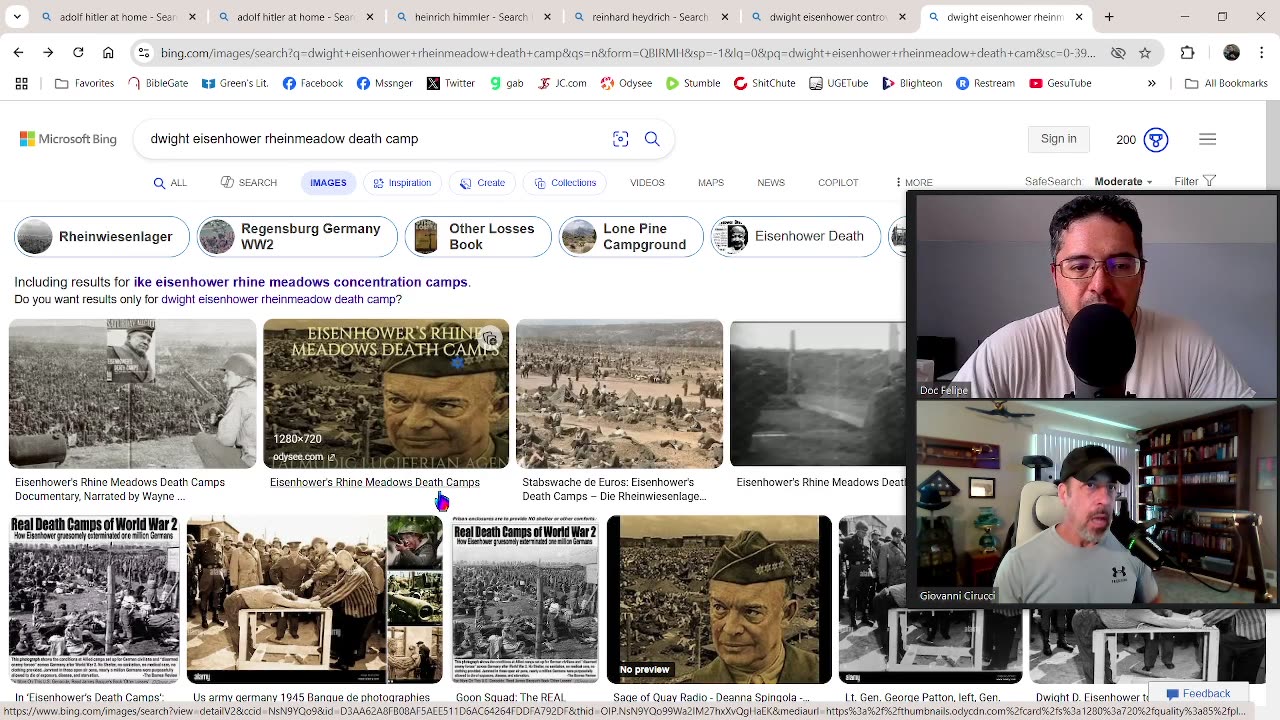Screen dimensions: 1280x720
Task: Open the Stumble bookmark
Action: tap(693, 83)
